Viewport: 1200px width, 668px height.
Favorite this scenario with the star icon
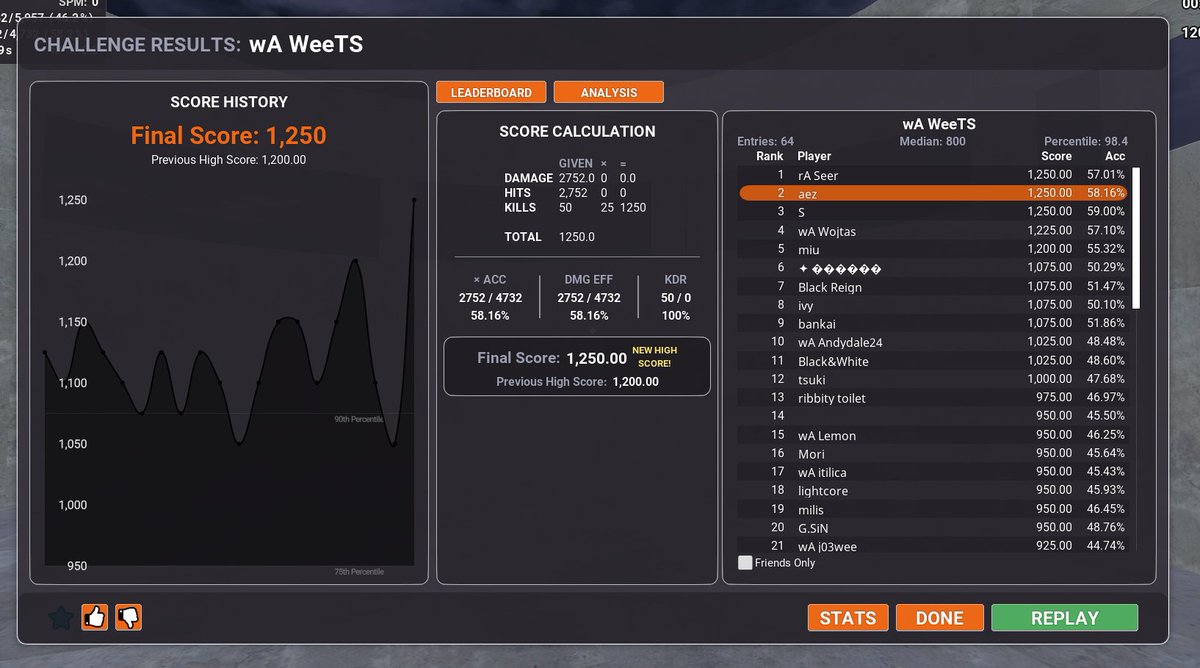pos(61,618)
